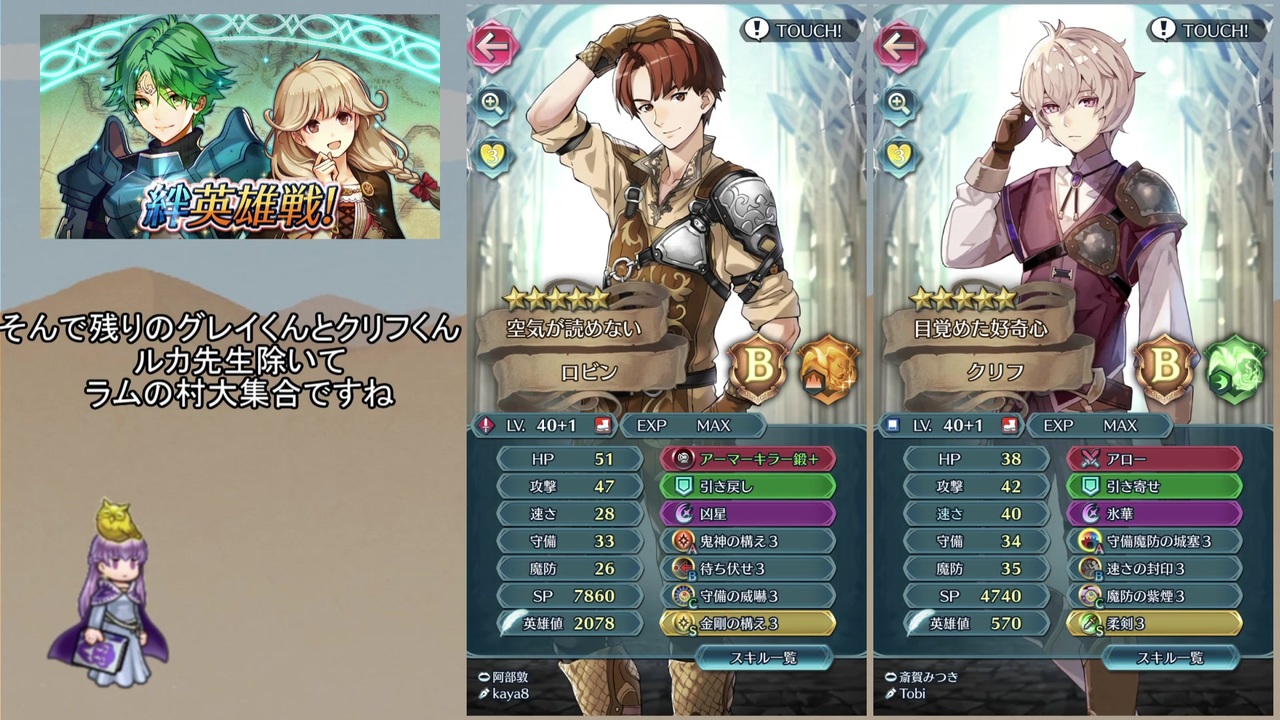Screen dimensions: 1280x720
Task: Tap the pink back arrow on ロビン's panel
Action: pyautogui.click(x=493, y=45)
